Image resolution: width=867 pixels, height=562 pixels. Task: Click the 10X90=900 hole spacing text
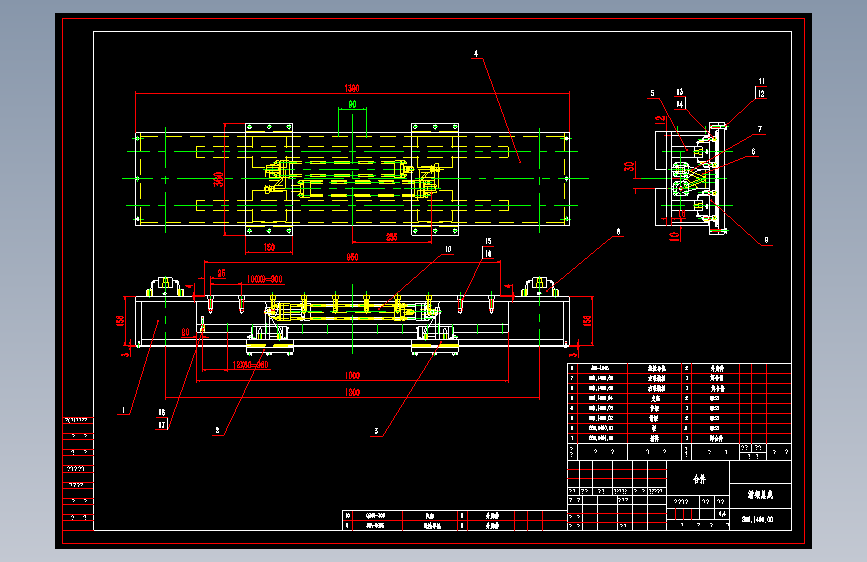pos(264,279)
